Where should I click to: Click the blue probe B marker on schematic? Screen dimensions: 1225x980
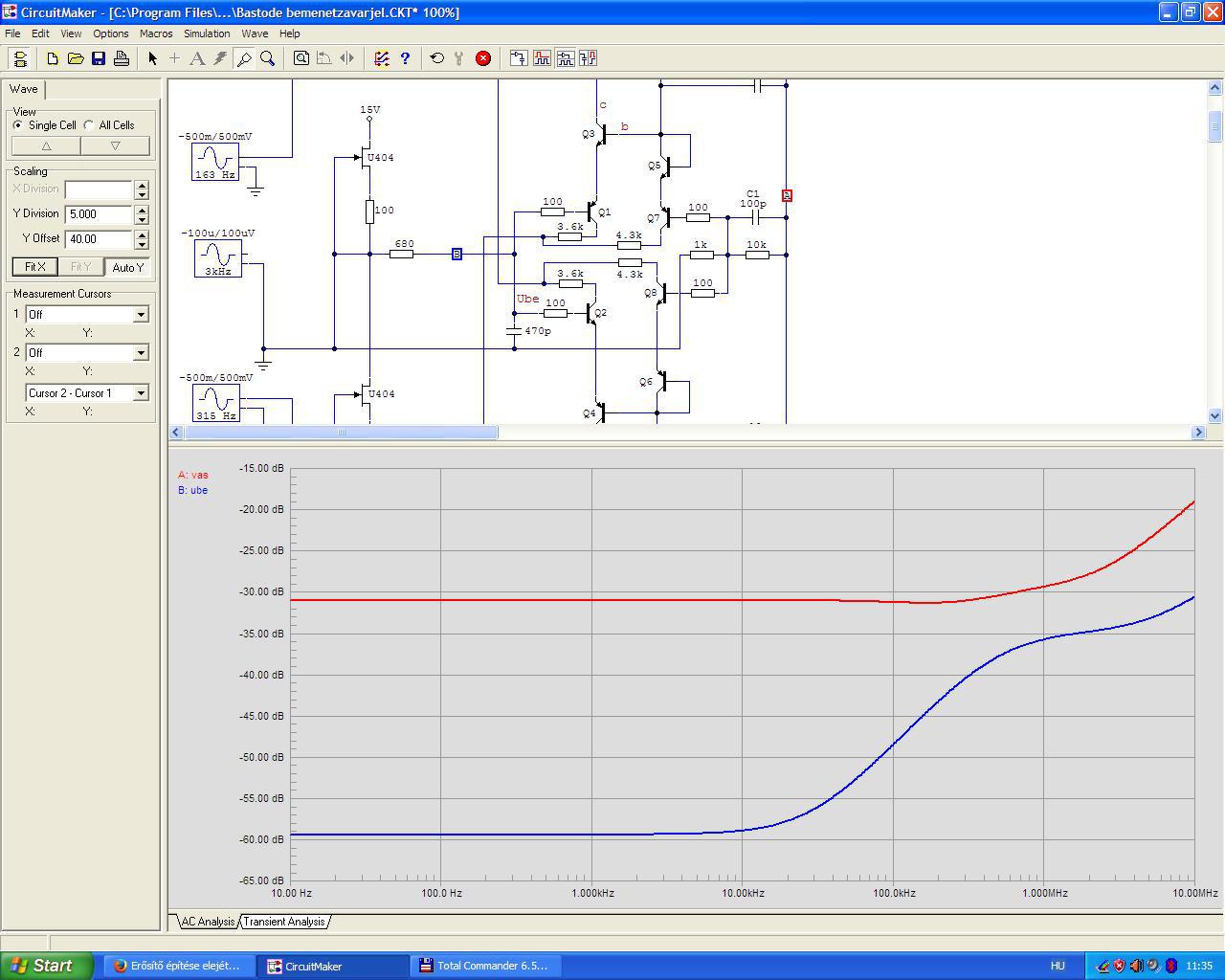tap(457, 254)
